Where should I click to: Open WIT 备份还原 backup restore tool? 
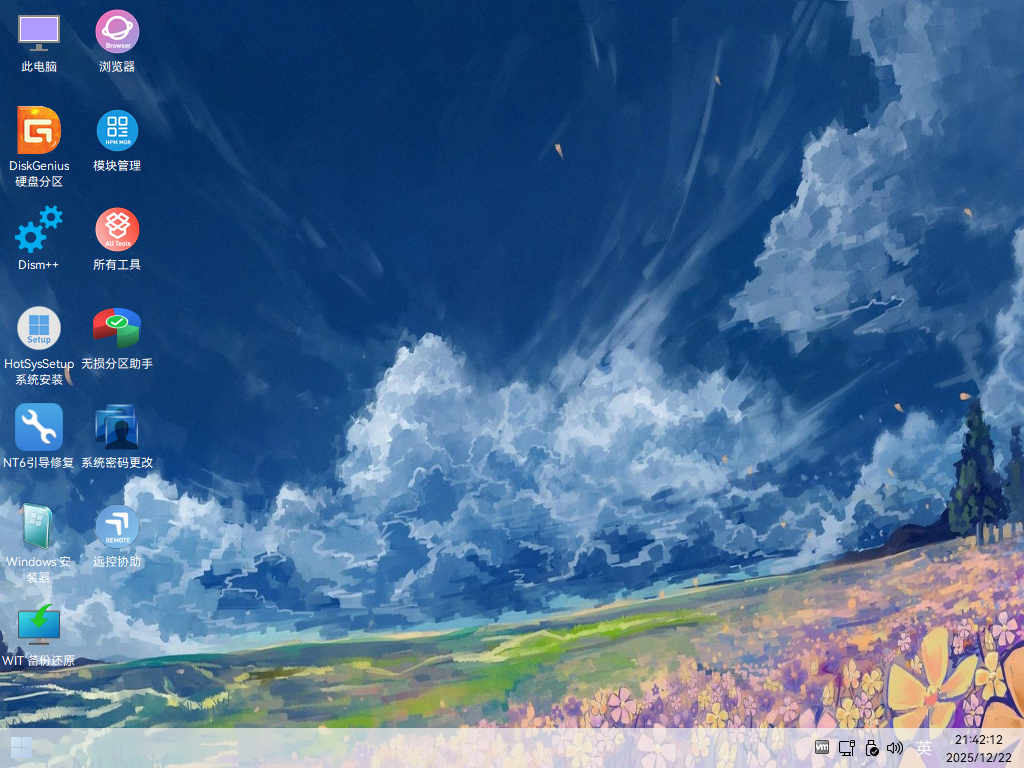(x=39, y=625)
